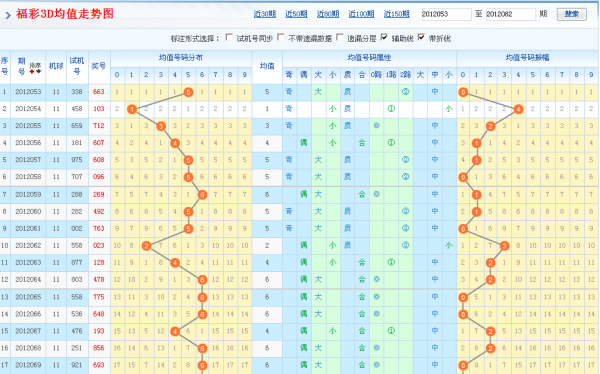Click red award number 856
Viewport: 600px width, 374px height.
(99, 348)
